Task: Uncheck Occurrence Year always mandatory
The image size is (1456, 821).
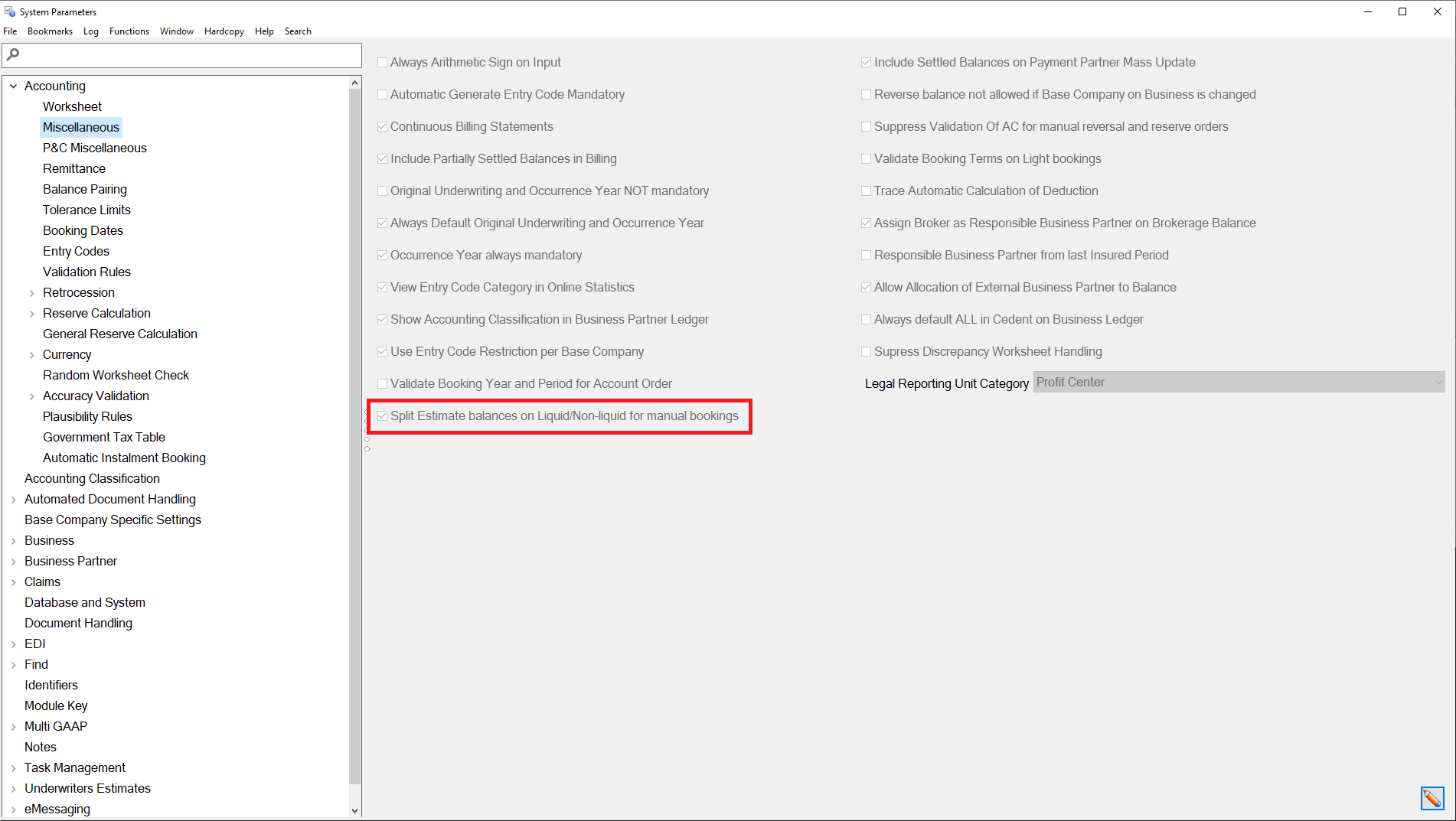Action: click(x=382, y=255)
